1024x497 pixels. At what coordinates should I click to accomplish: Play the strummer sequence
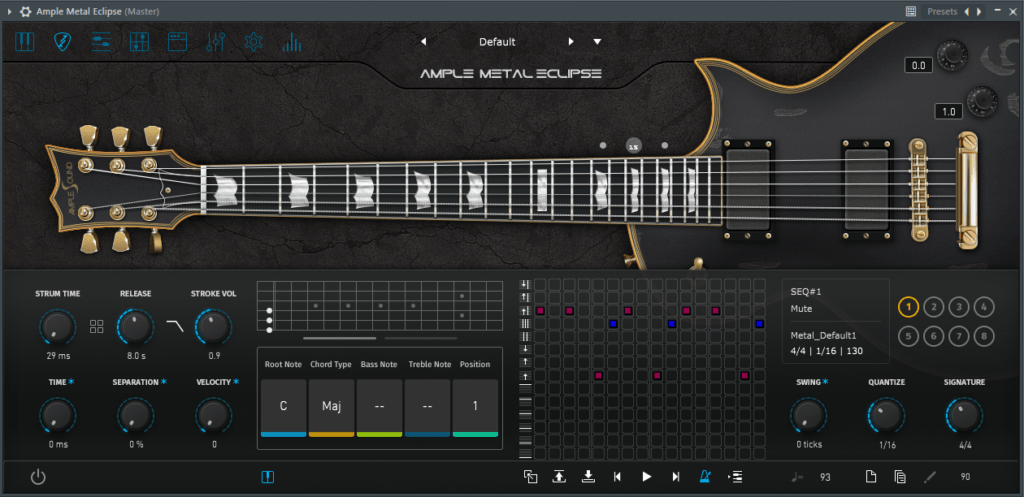click(647, 477)
